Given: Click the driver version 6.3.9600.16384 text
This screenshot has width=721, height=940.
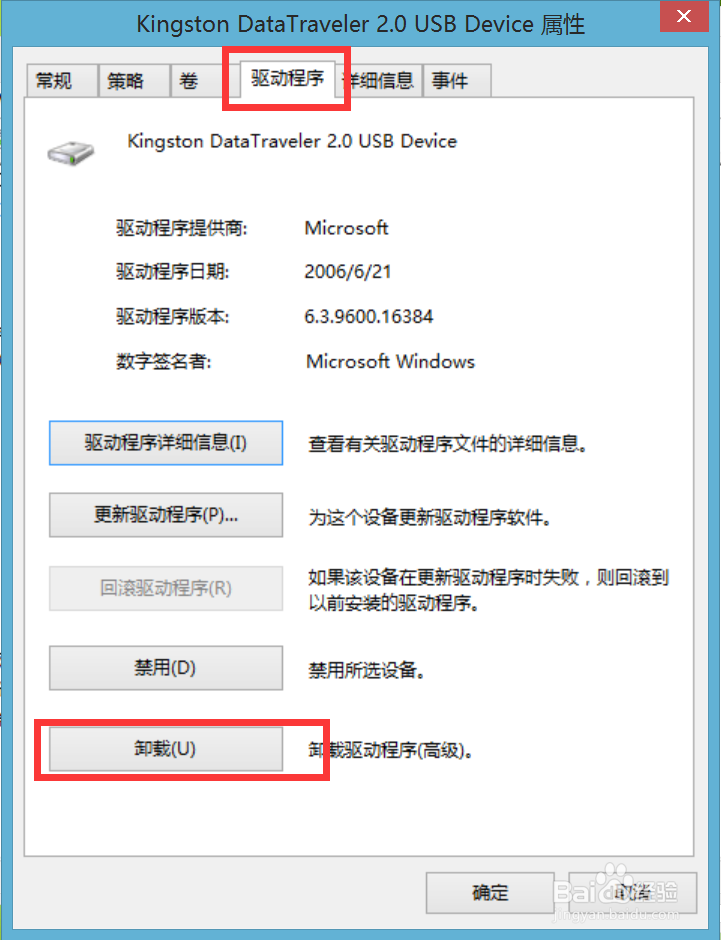Looking at the screenshot, I should 369,317.
